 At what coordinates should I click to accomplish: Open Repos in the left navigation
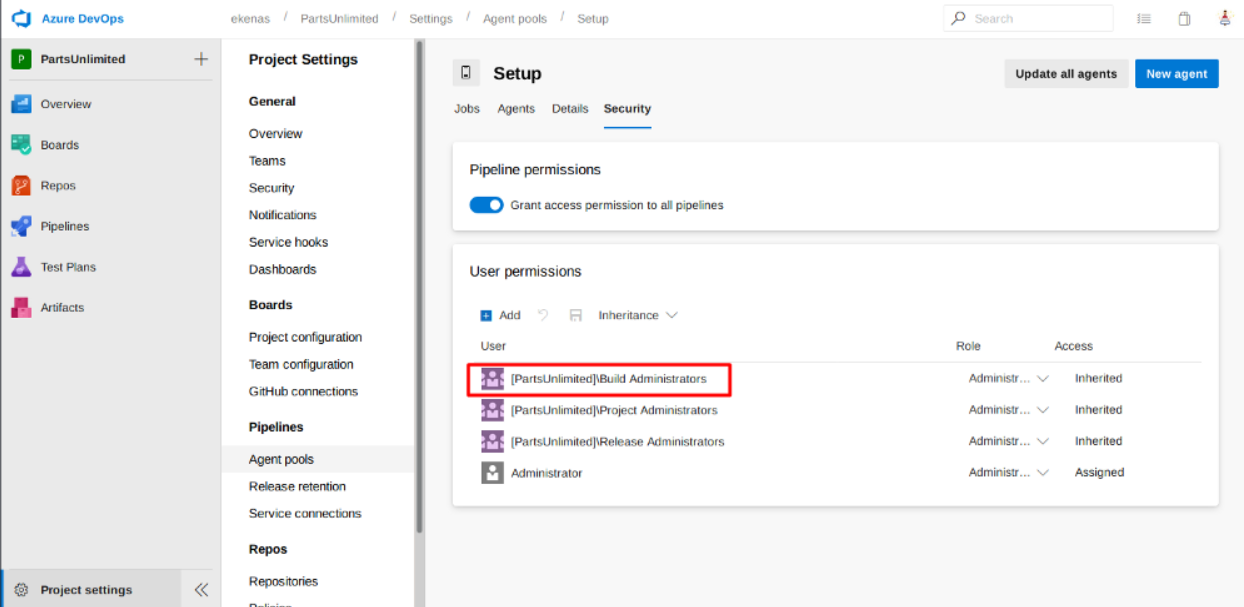(x=21, y=186)
